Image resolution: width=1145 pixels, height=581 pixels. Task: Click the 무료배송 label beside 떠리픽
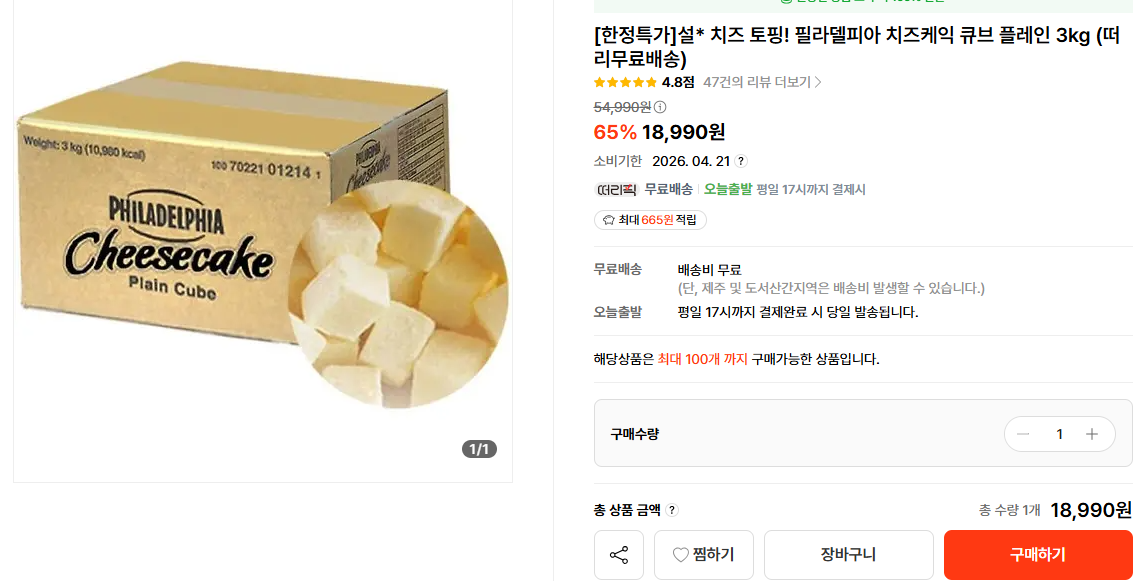668,189
